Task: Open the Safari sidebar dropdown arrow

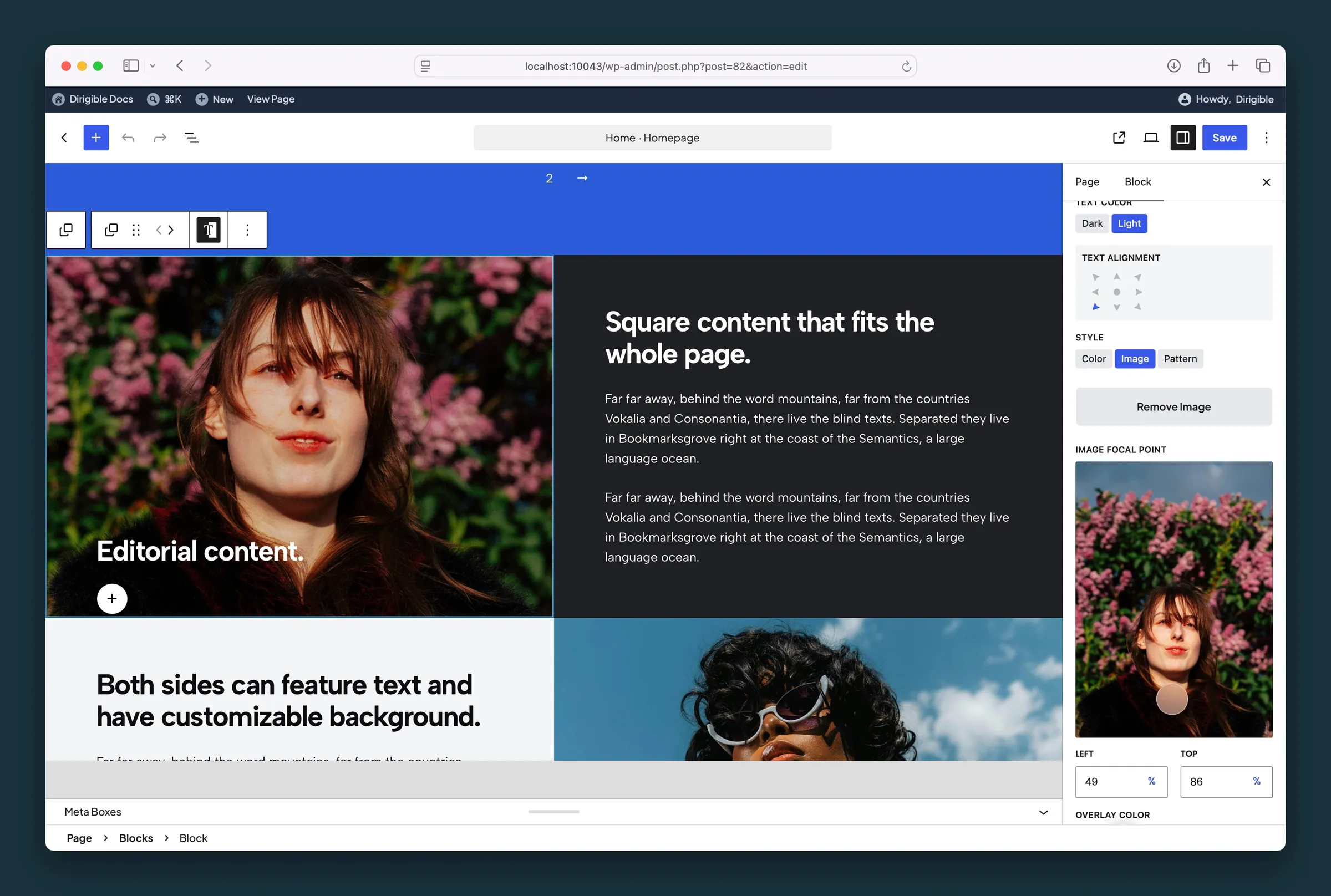Action: (x=153, y=66)
